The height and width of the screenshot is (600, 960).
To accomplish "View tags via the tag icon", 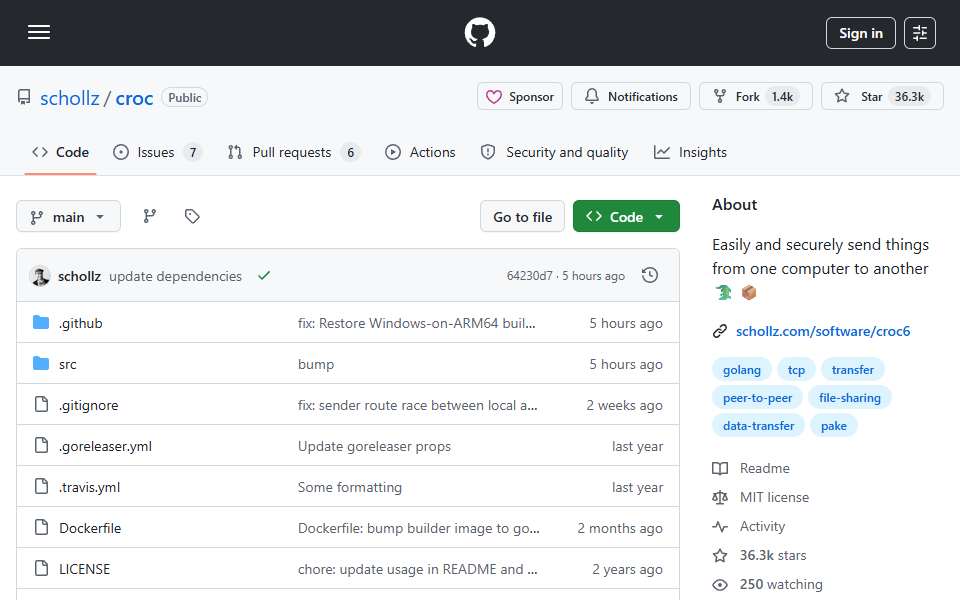I will click(x=192, y=216).
